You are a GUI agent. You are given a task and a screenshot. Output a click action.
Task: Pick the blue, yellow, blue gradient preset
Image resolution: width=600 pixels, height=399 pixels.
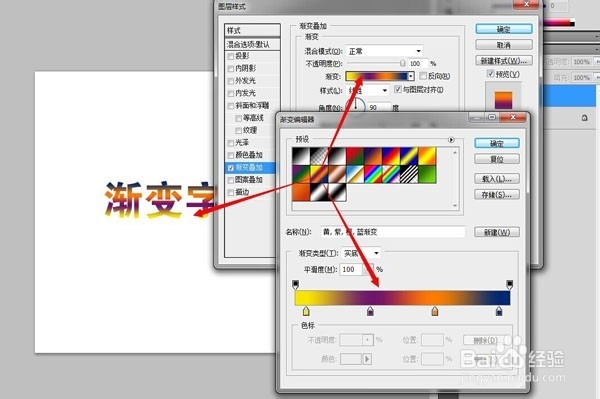(x=409, y=156)
